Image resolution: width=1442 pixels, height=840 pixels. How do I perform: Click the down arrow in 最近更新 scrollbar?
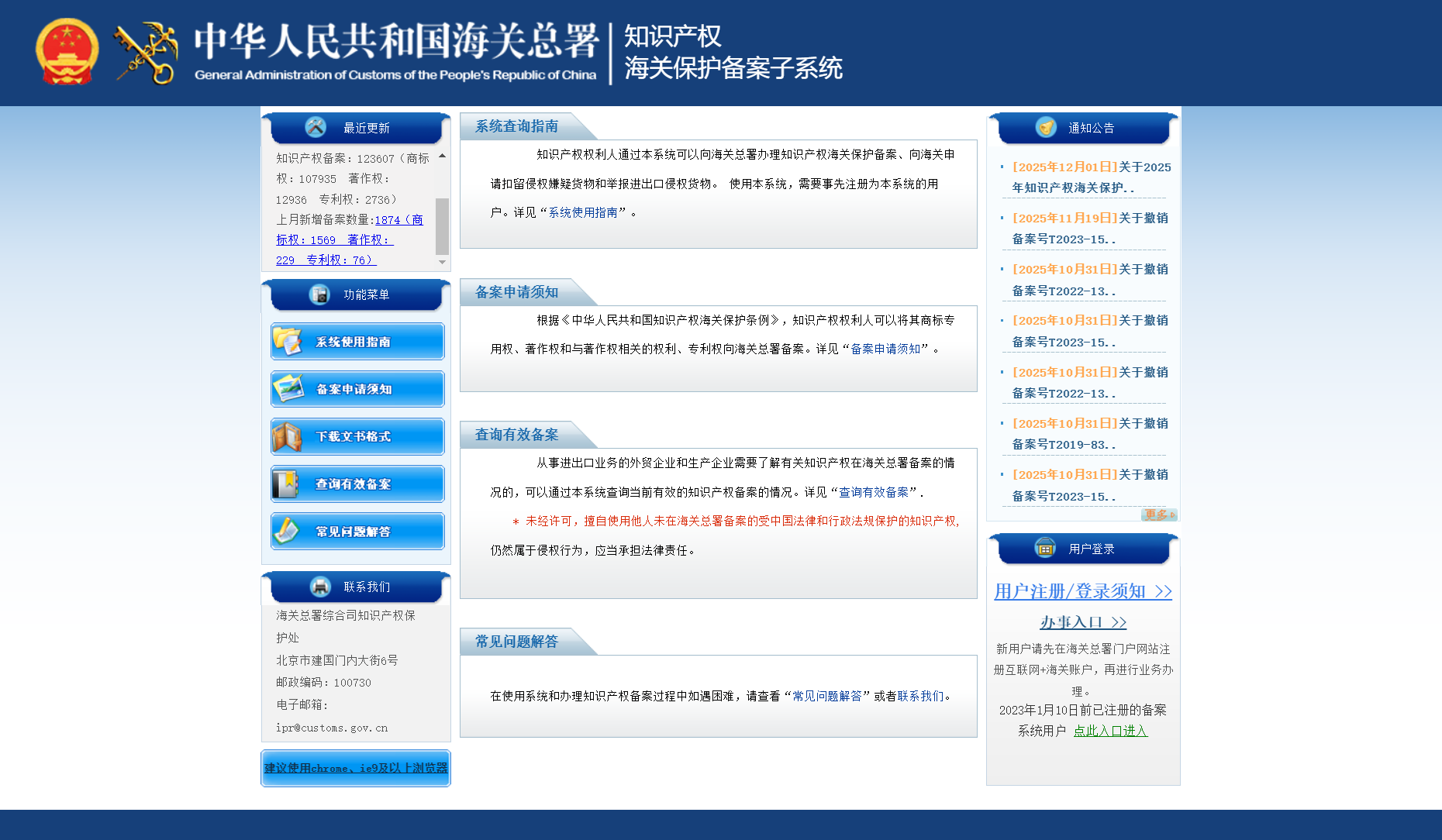click(x=442, y=262)
